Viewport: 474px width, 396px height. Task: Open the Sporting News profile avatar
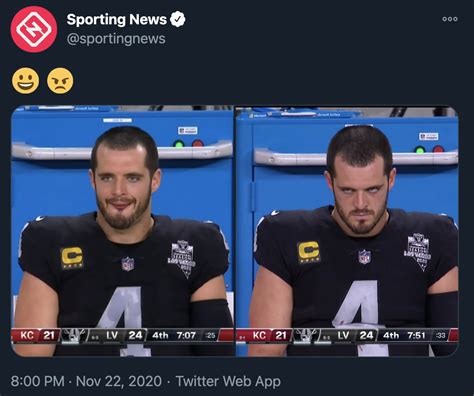point(34,29)
